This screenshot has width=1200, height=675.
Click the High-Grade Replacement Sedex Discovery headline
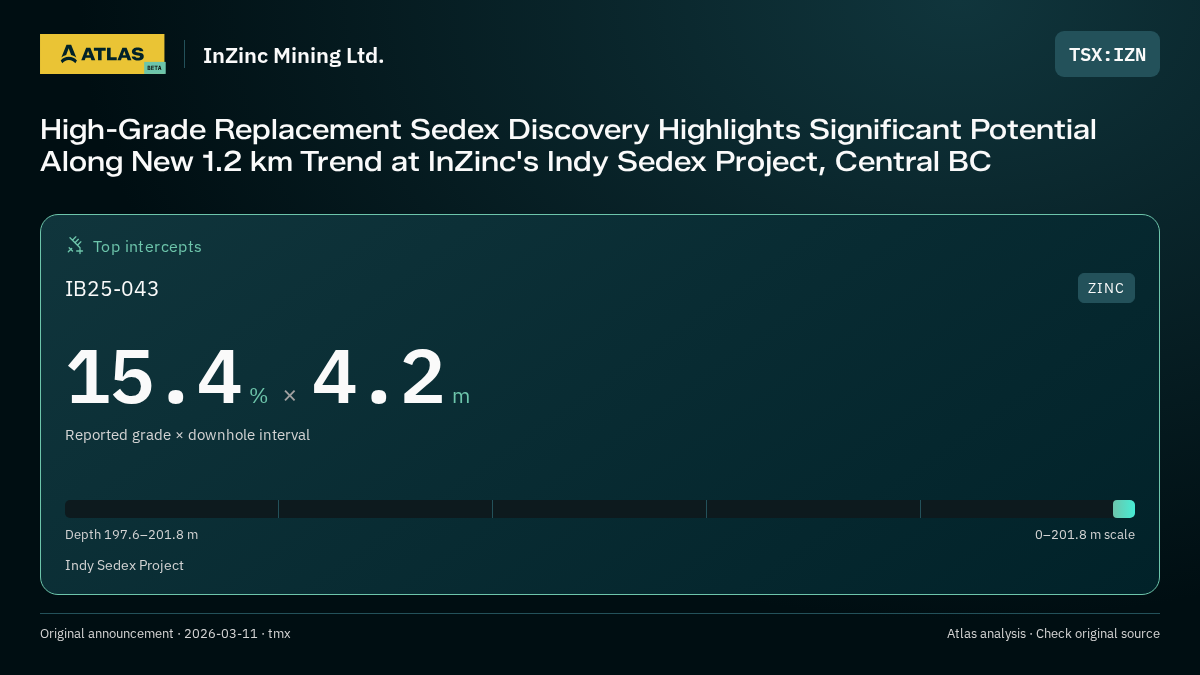(x=568, y=145)
